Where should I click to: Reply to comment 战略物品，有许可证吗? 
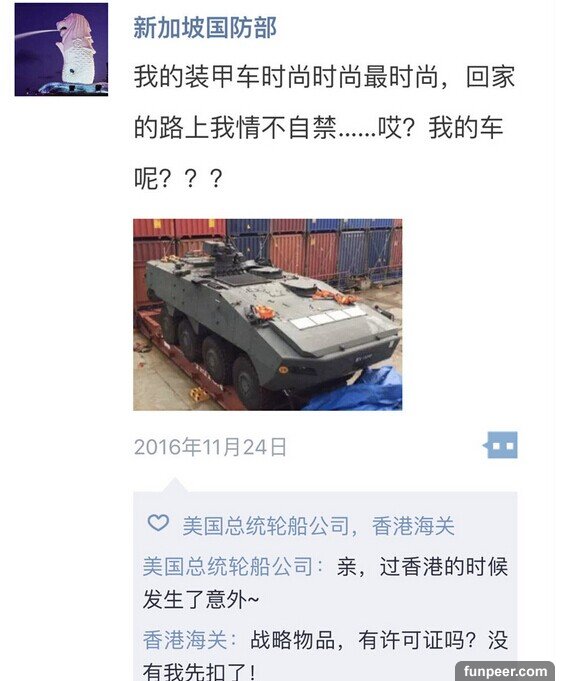pyautogui.click(x=325, y=655)
